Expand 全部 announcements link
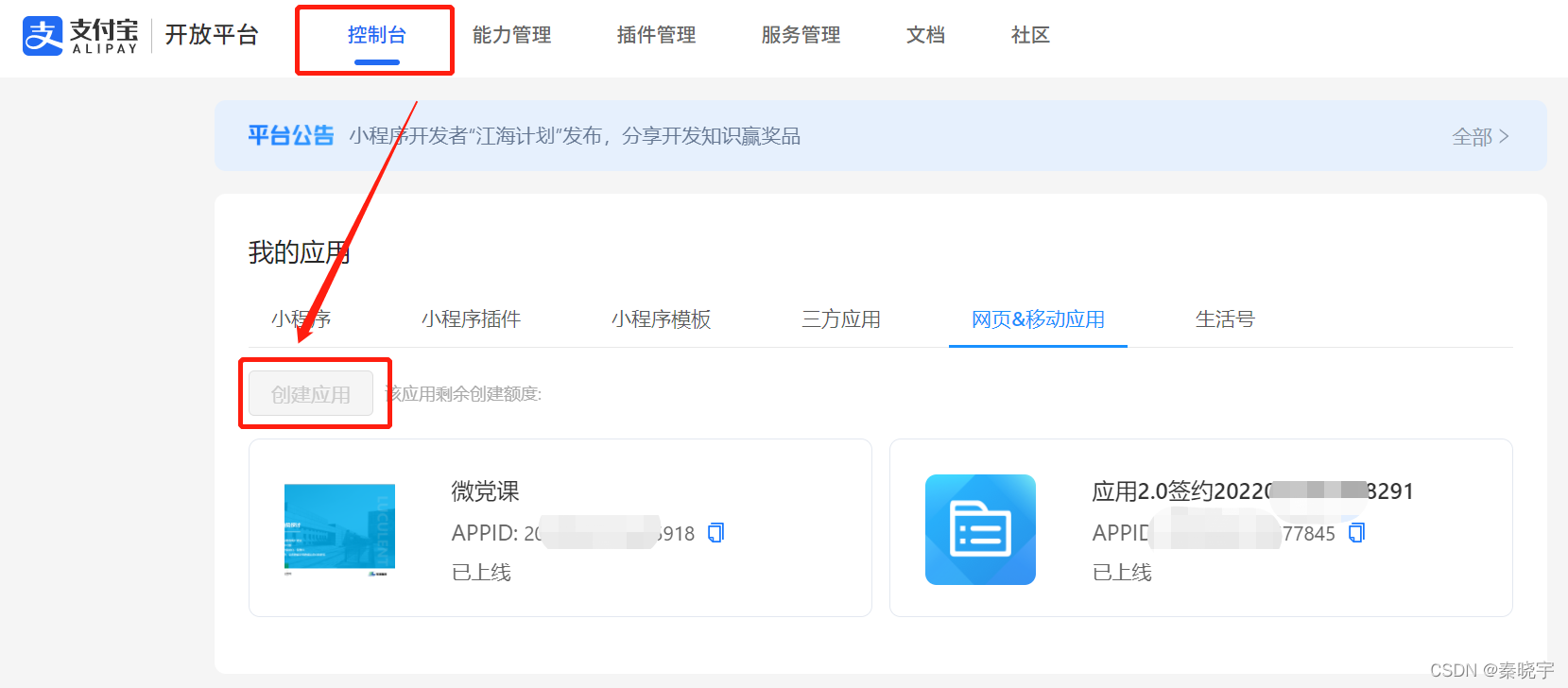 tap(1480, 137)
